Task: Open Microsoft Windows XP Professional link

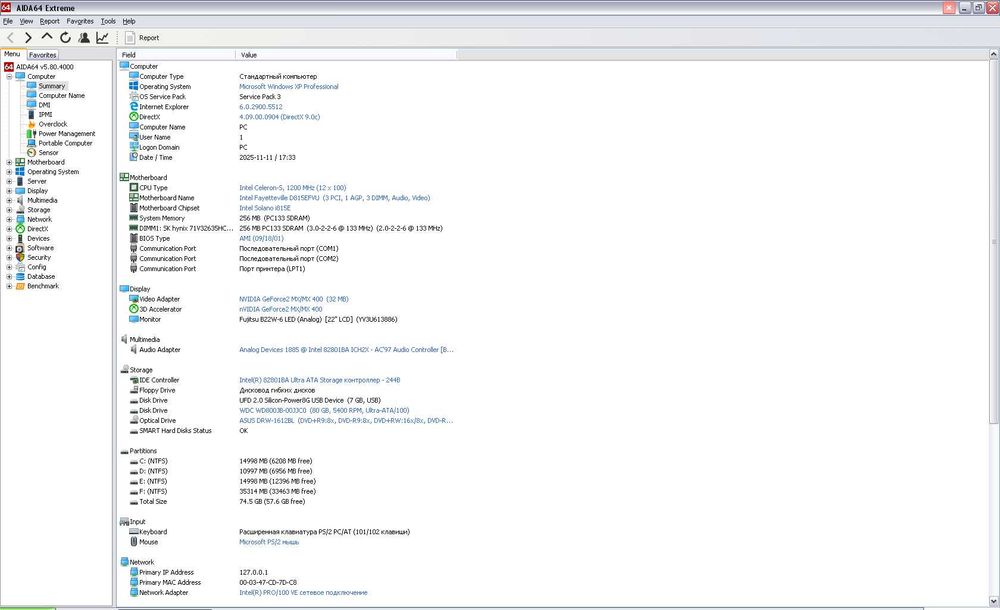Action: [x=289, y=87]
